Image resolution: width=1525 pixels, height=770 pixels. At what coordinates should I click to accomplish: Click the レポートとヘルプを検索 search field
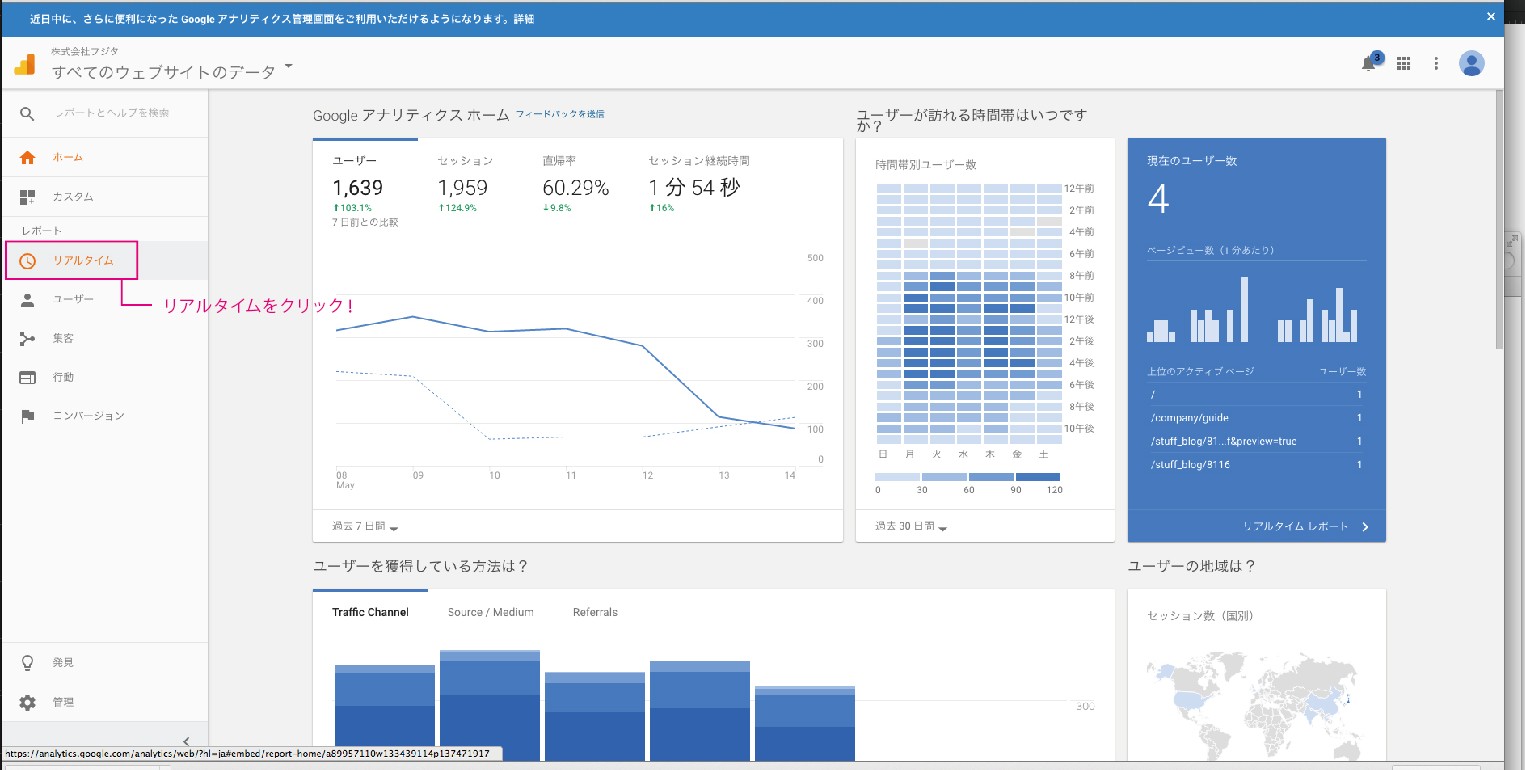[112, 113]
